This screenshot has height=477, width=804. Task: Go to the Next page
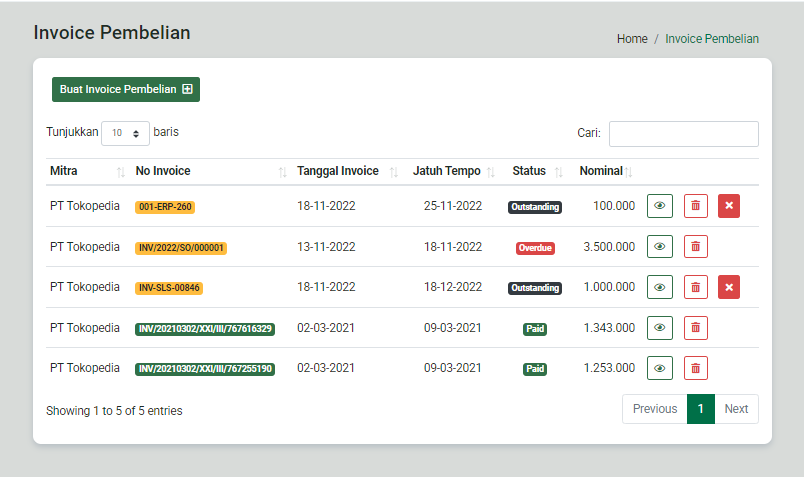[736, 409]
